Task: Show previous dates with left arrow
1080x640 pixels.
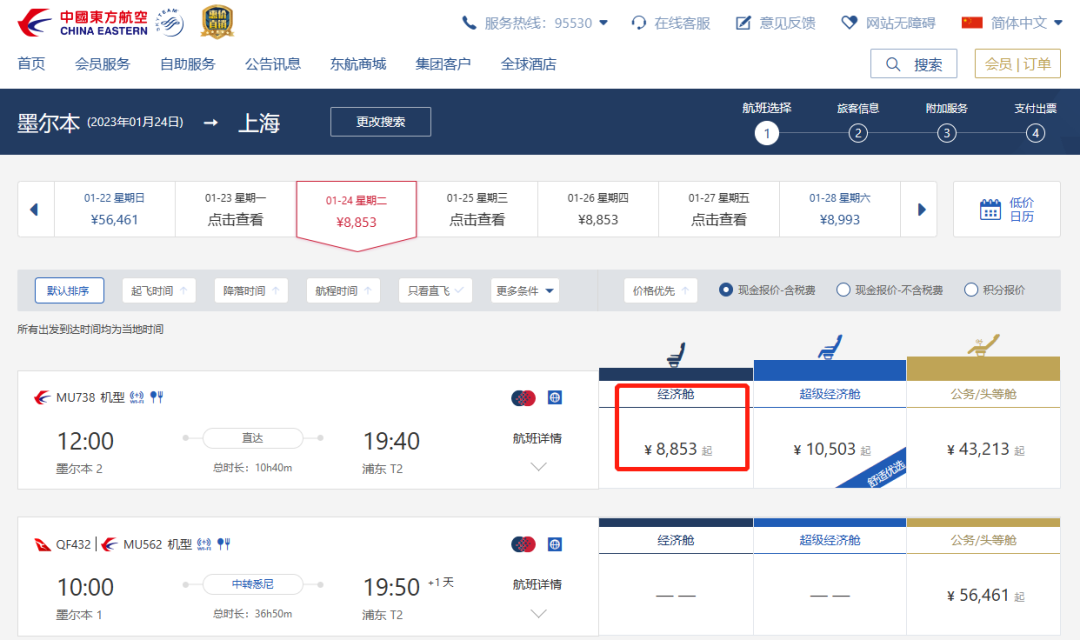Action: pyautogui.click(x=34, y=209)
